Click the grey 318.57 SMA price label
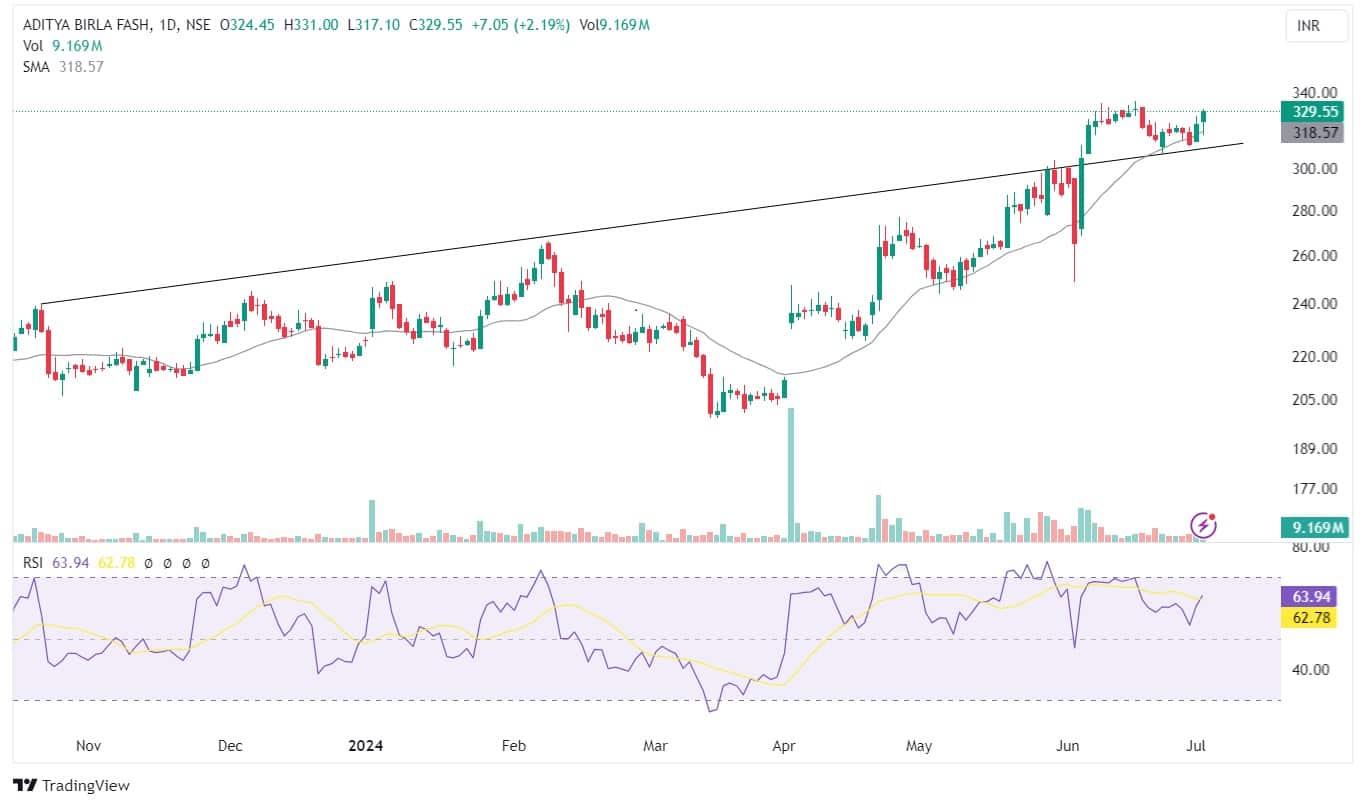The height and width of the screenshot is (807, 1366). tap(1315, 132)
